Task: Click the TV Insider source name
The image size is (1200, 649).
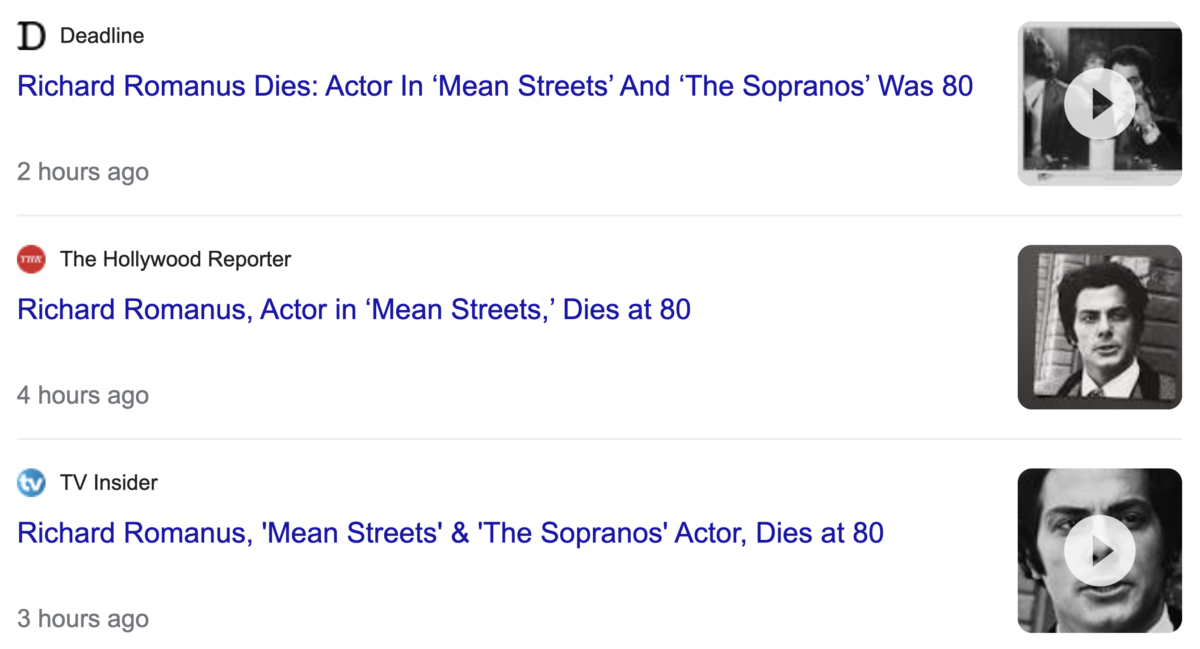Action: (x=109, y=483)
